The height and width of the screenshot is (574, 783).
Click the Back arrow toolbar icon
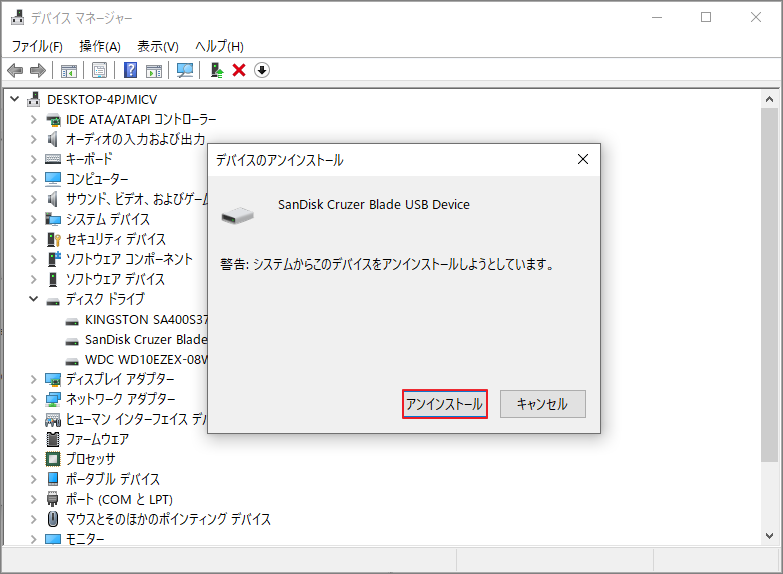15,70
